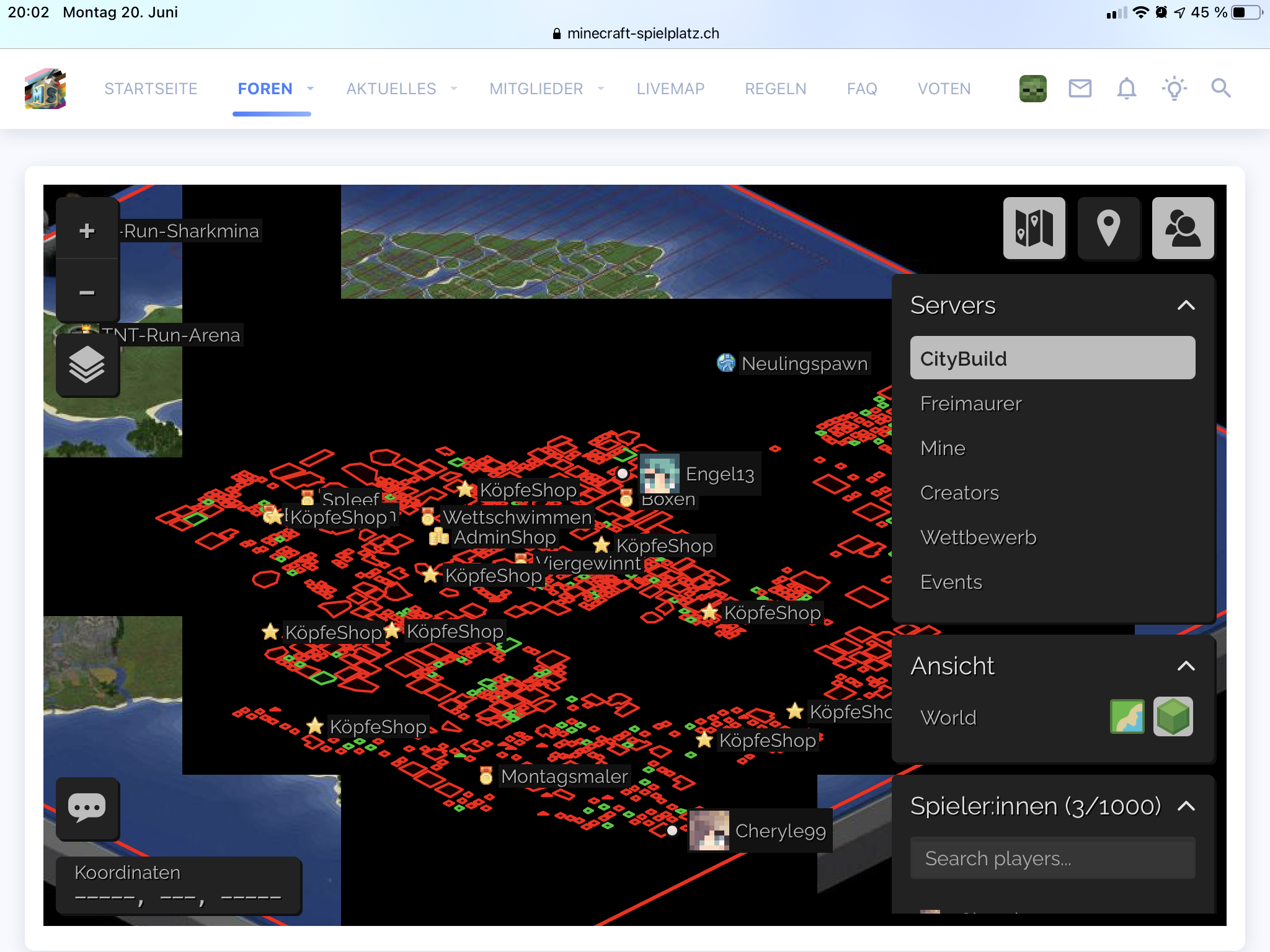Toggle the maps panel icon button

pos(1034,228)
